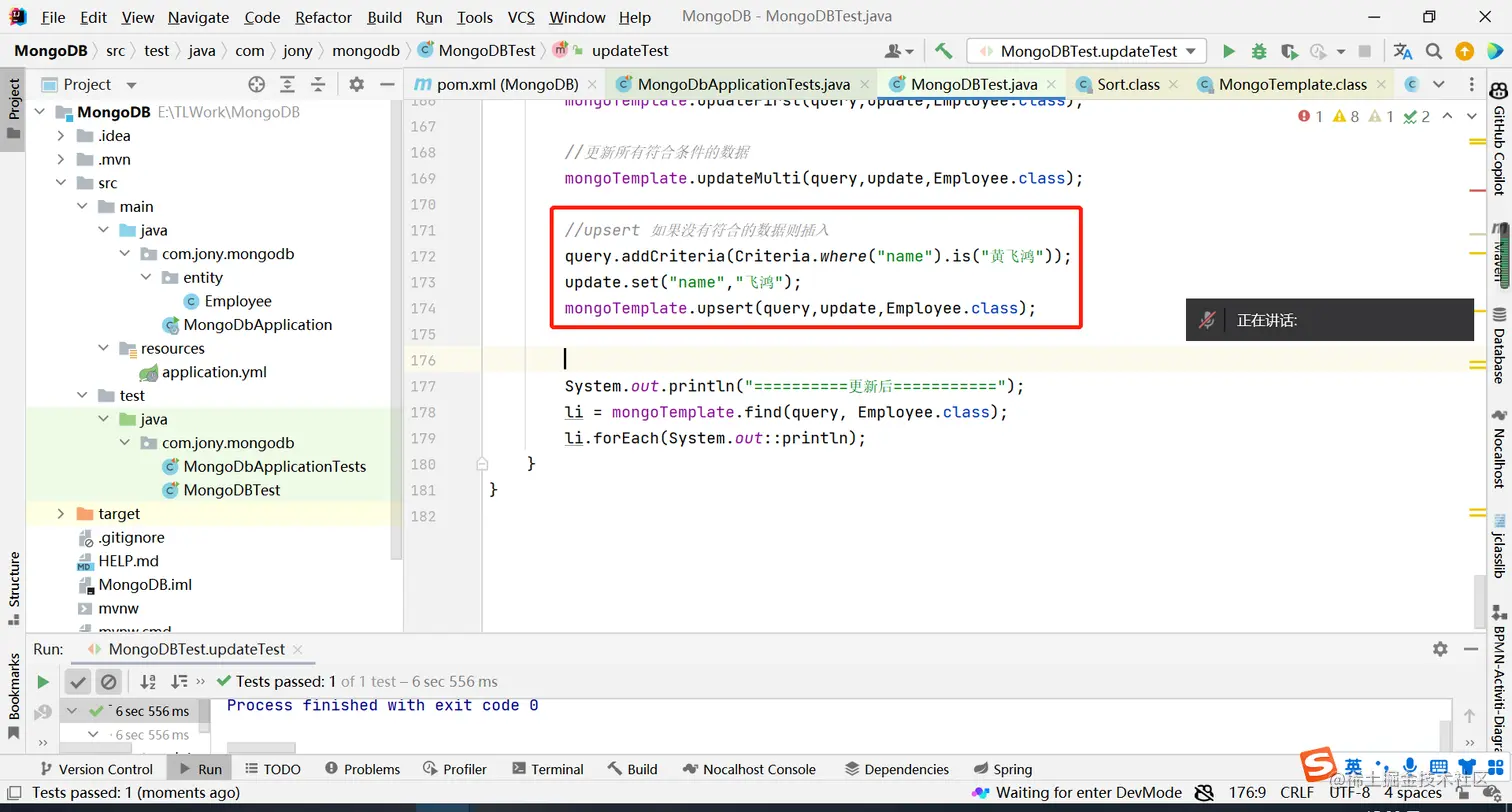
Task: Open the user account icon dropdown
Action: [x=899, y=51]
